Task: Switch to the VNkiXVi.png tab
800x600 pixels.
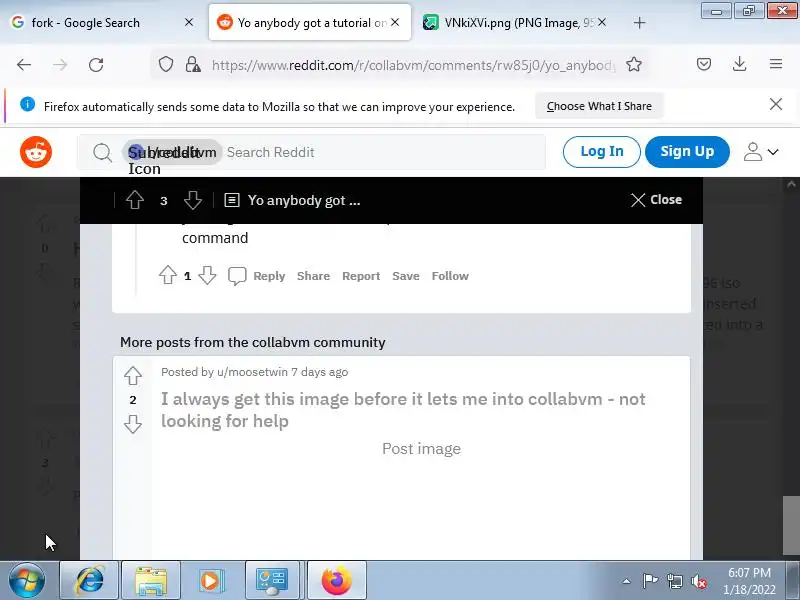Action: click(x=512, y=22)
